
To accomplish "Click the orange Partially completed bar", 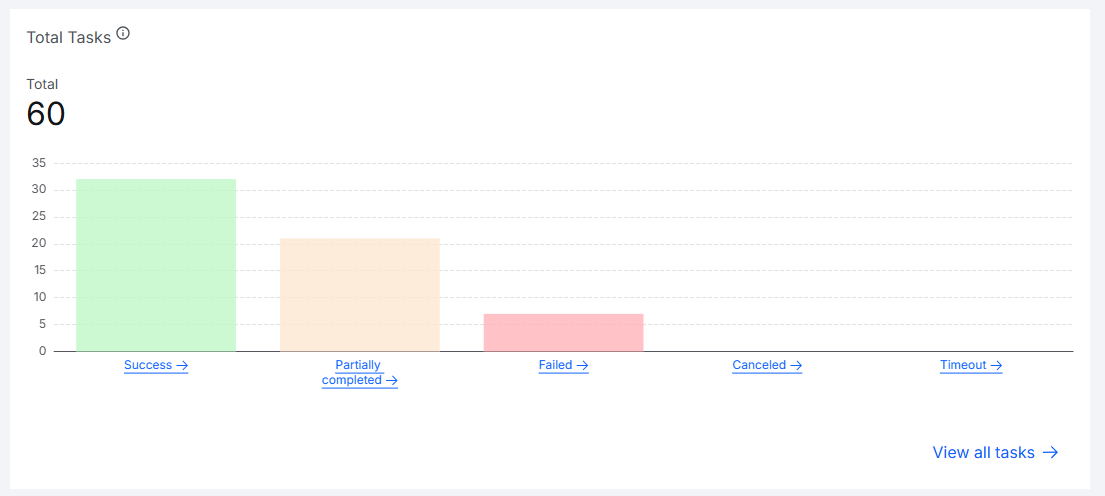I will [359, 294].
